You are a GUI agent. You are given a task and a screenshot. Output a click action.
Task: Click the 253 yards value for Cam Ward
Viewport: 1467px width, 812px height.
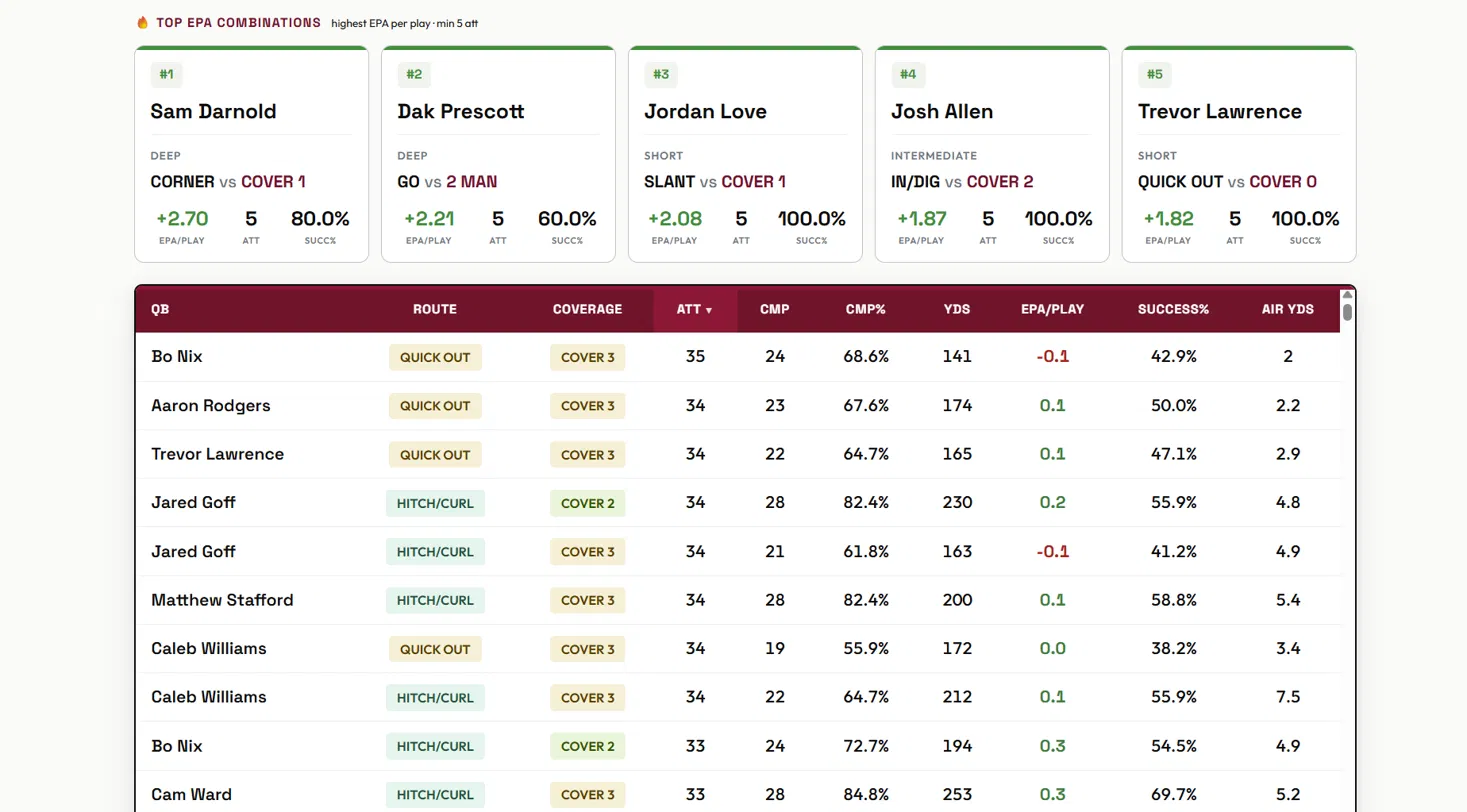point(957,795)
